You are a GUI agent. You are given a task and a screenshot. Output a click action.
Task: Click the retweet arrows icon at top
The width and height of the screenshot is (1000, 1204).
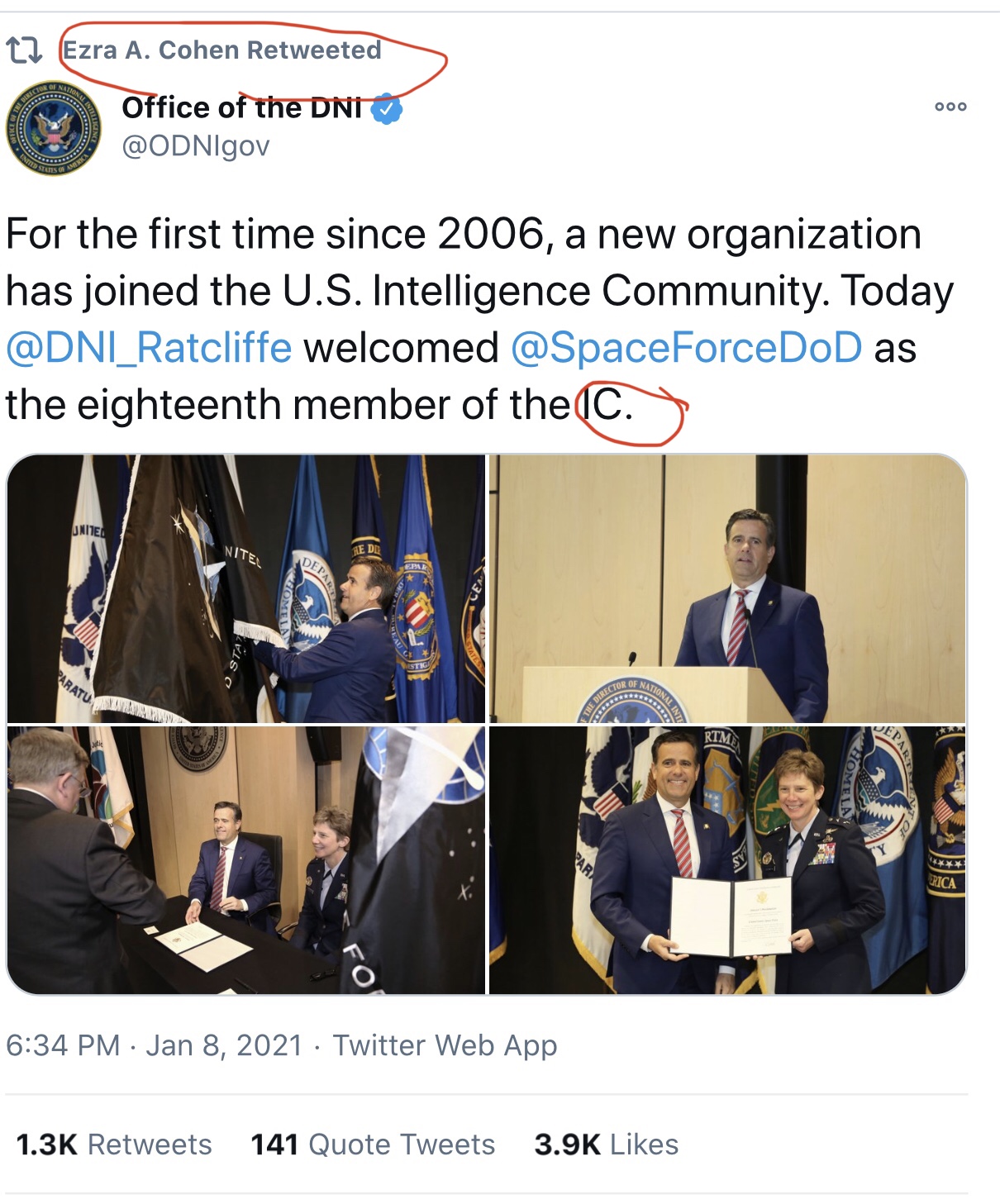[24, 50]
